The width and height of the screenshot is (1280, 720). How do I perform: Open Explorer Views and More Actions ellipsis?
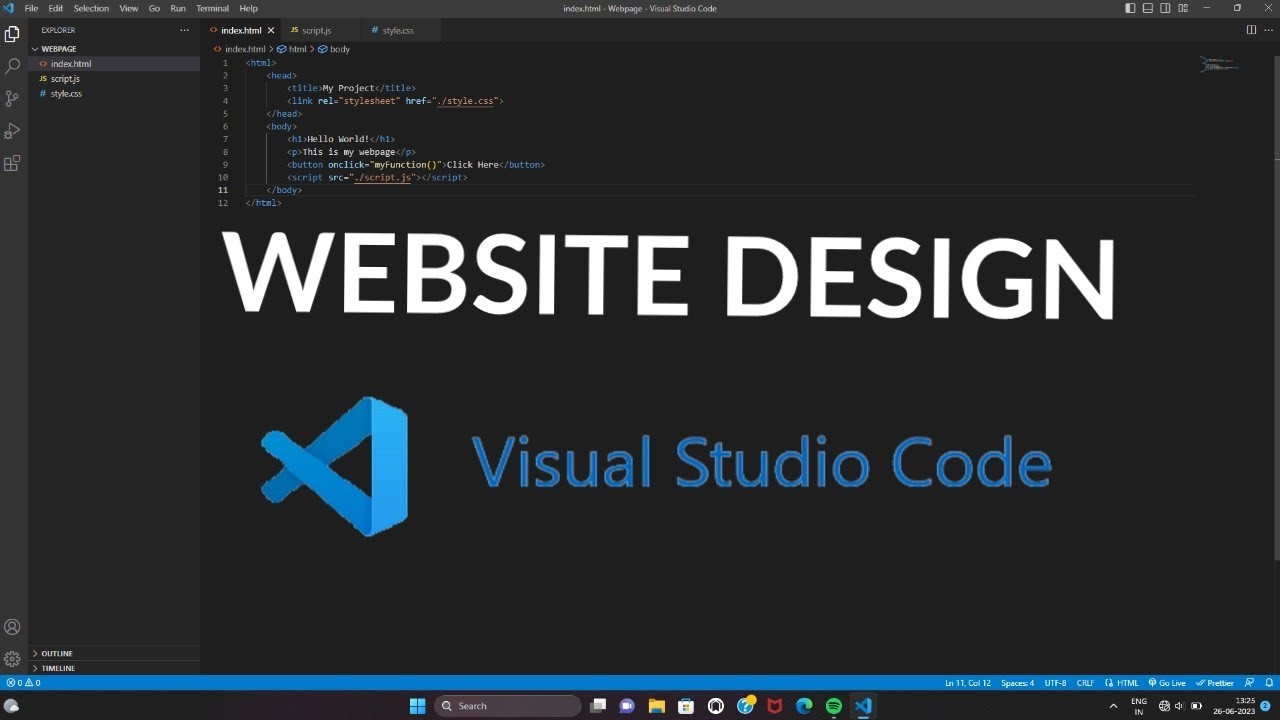click(x=184, y=30)
